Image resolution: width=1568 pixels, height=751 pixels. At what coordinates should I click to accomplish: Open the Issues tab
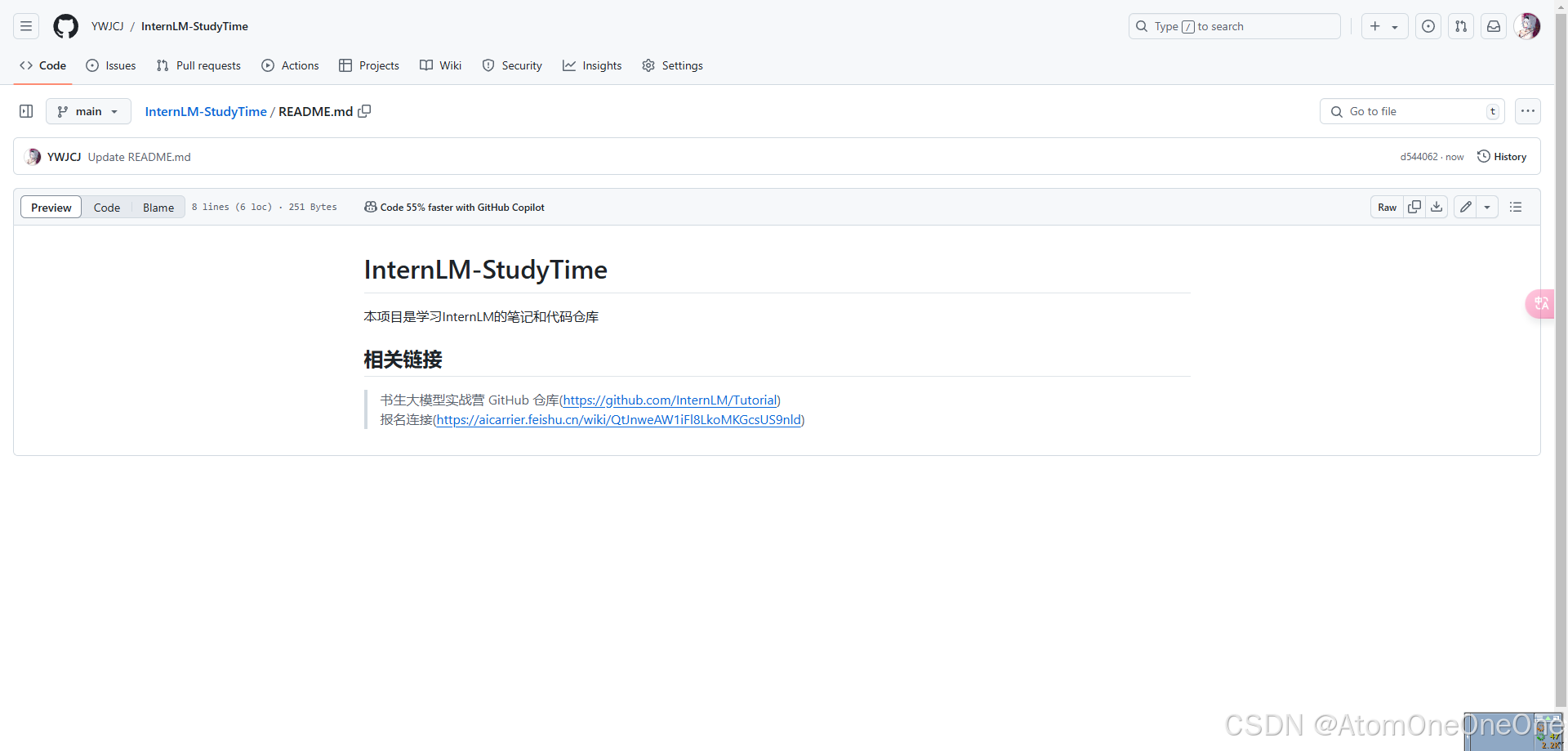coord(111,65)
